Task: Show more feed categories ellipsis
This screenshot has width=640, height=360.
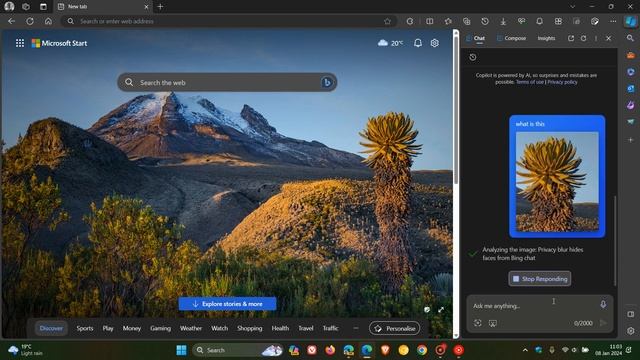Action: tap(356, 328)
